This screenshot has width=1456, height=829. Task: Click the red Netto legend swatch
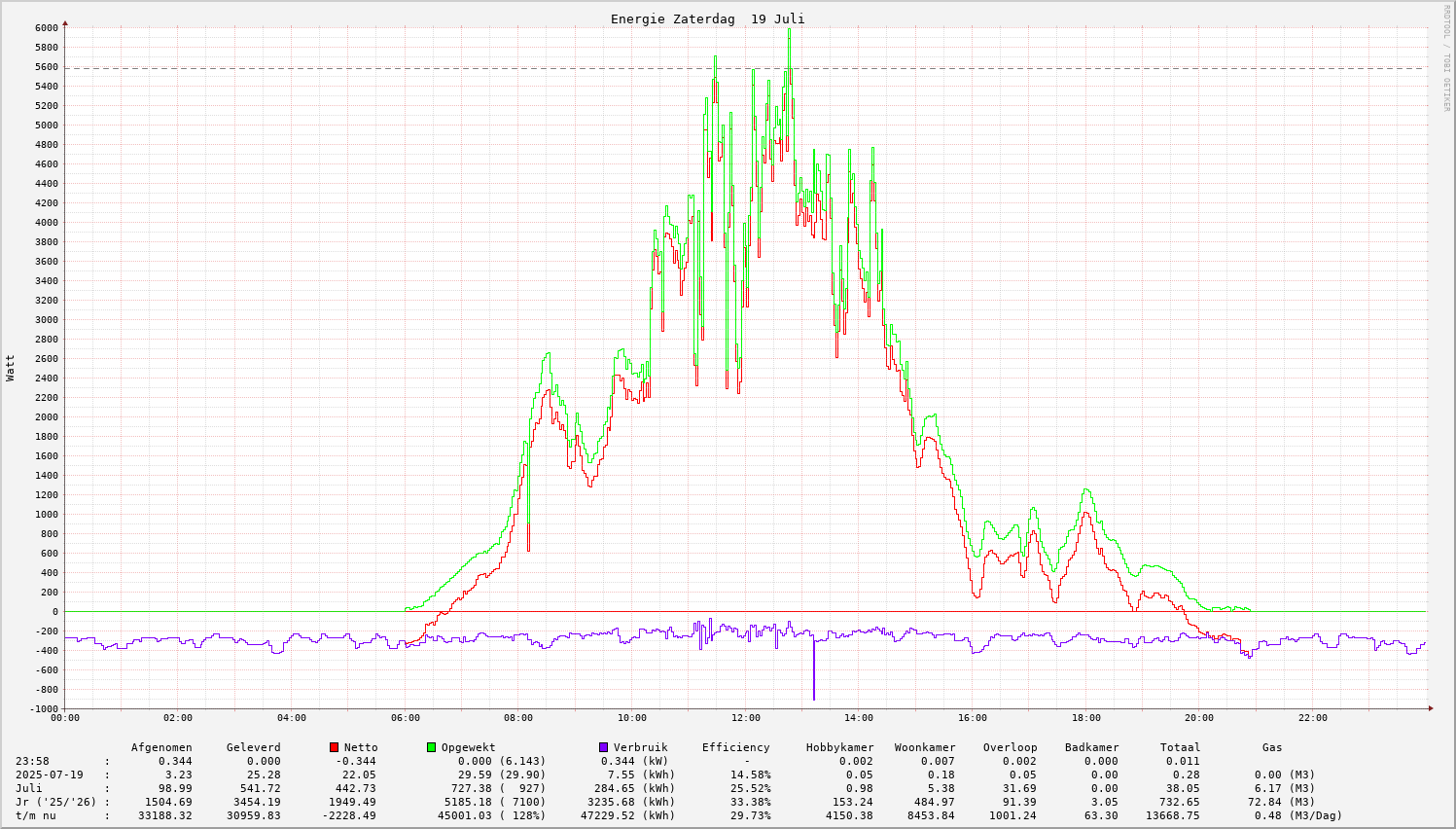coord(334,747)
